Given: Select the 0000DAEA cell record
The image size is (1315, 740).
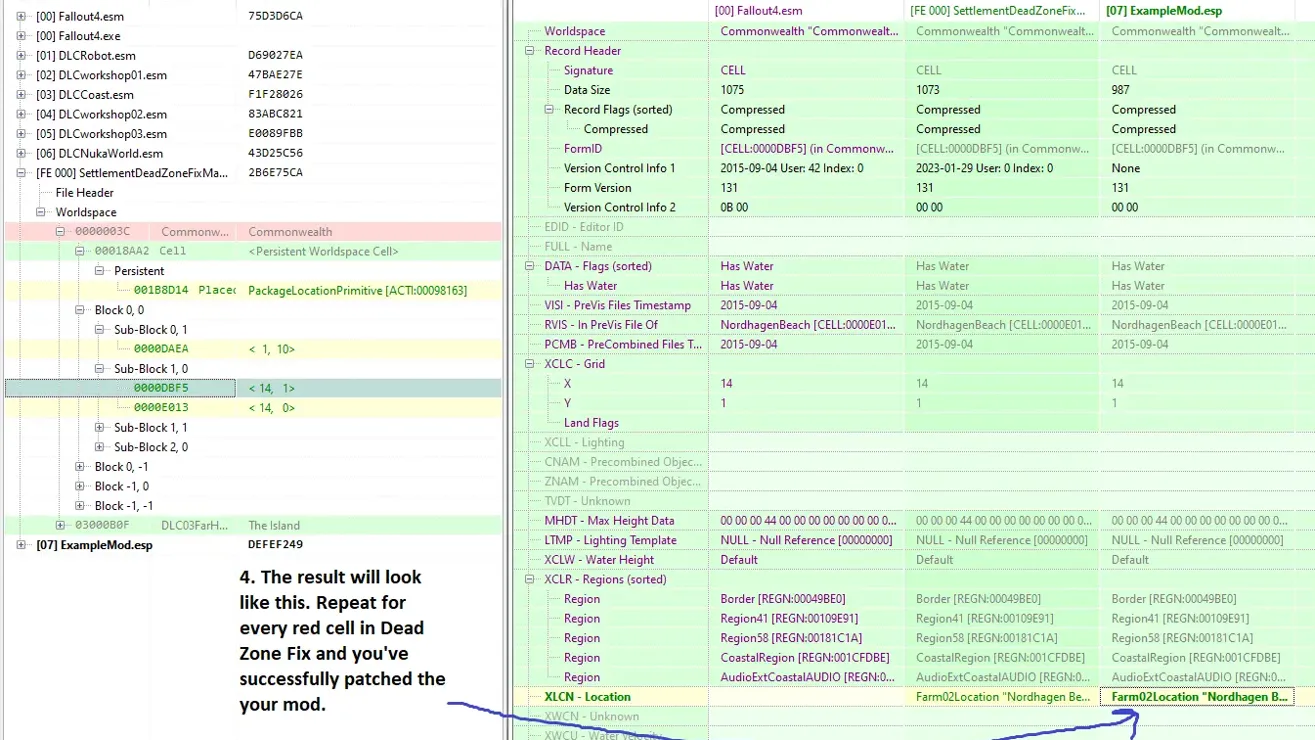Looking at the screenshot, I should [161, 349].
